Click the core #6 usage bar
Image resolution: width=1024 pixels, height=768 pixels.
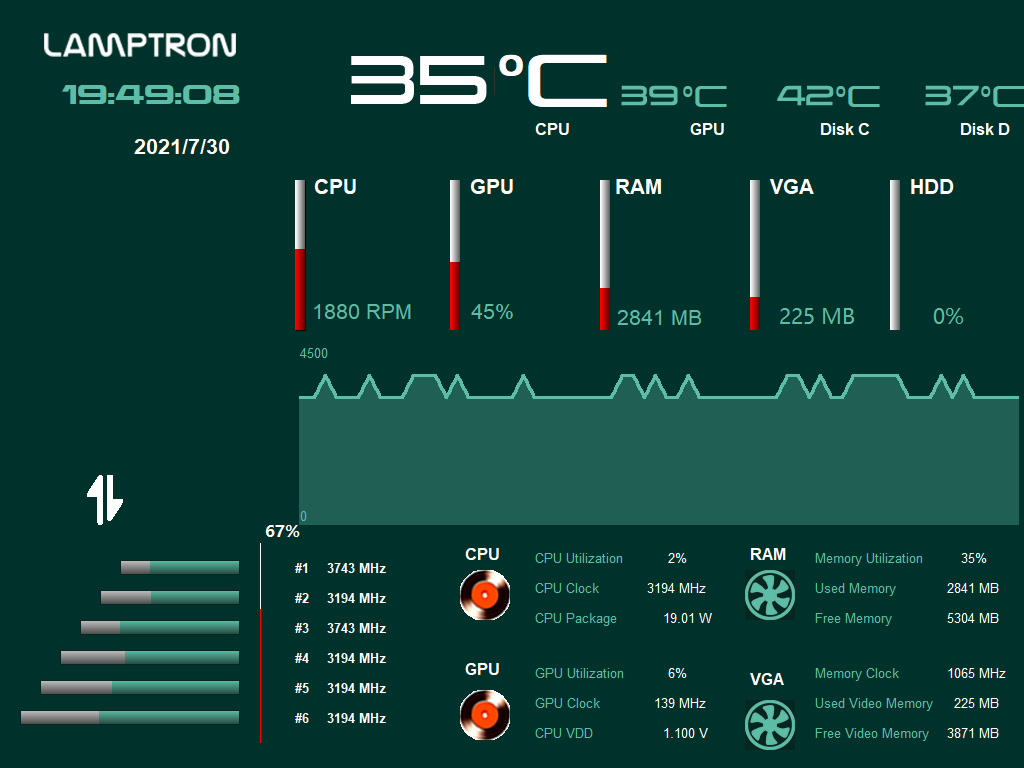(130, 718)
